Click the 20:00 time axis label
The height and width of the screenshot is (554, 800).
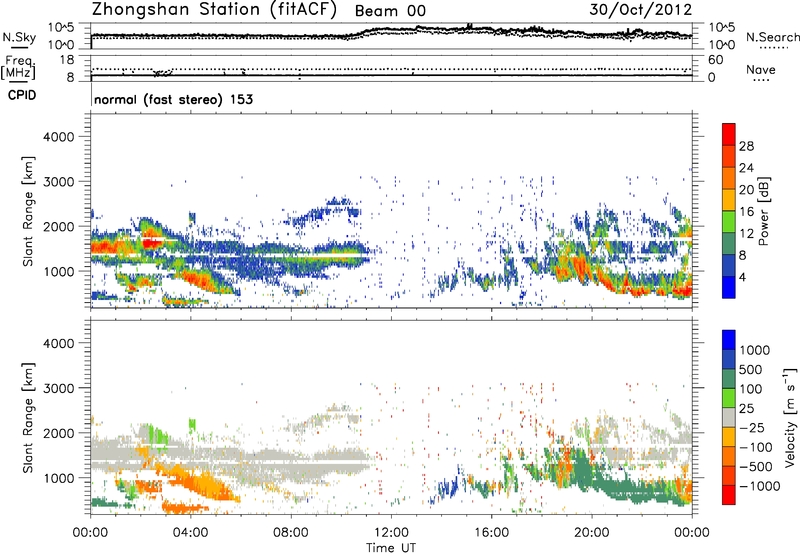[x=592, y=532]
